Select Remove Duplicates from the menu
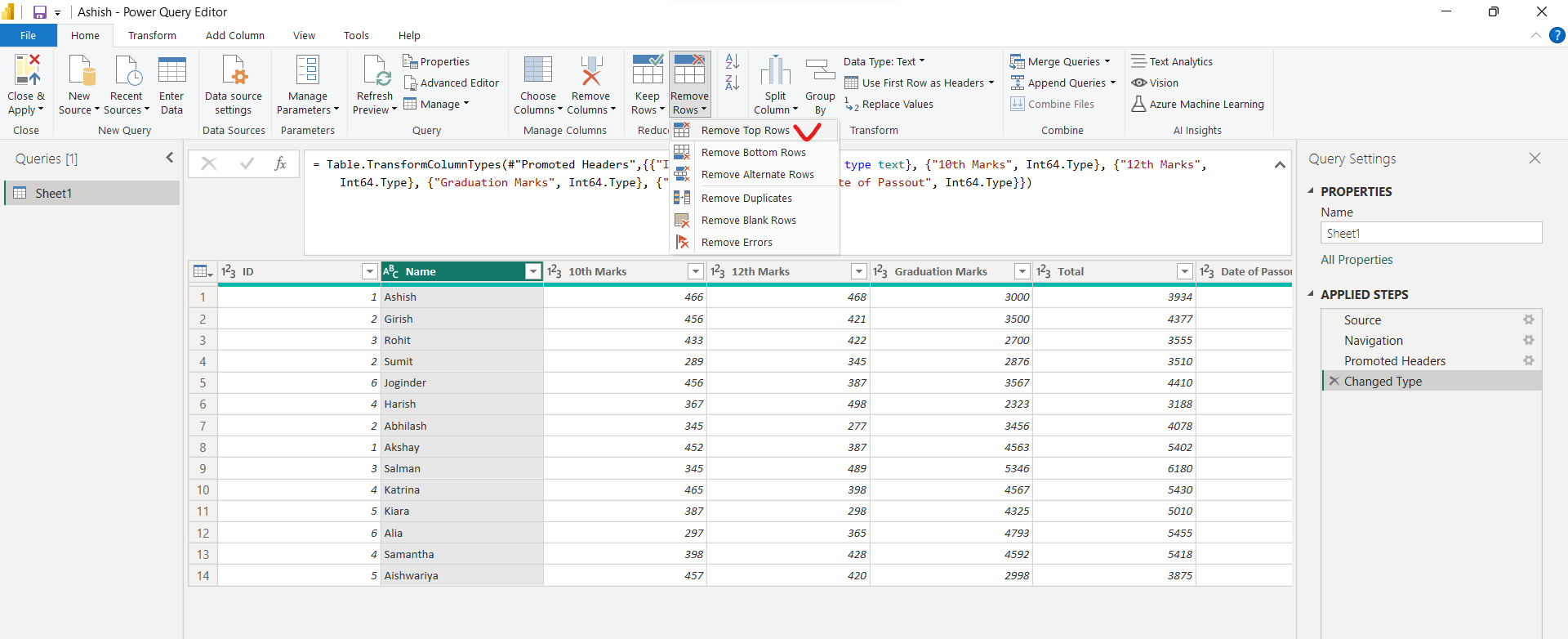 pyautogui.click(x=746, y=199)
